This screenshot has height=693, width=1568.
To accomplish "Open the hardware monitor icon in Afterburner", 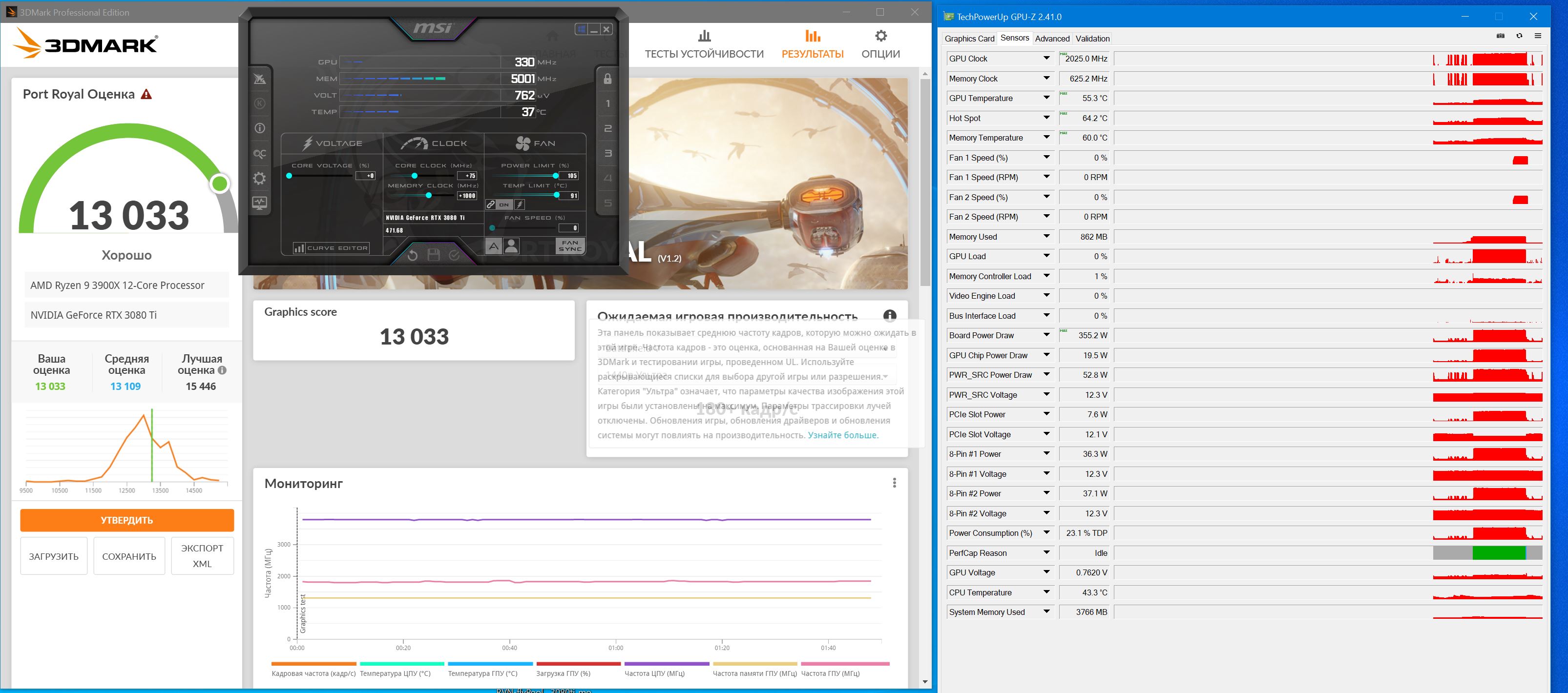I will [260, 203].
